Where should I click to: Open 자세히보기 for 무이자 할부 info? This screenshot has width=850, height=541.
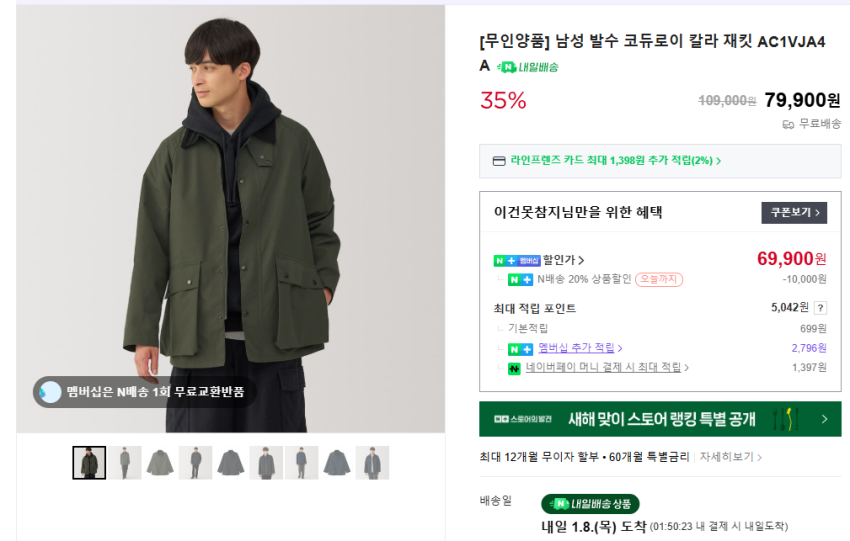point(730,457)
